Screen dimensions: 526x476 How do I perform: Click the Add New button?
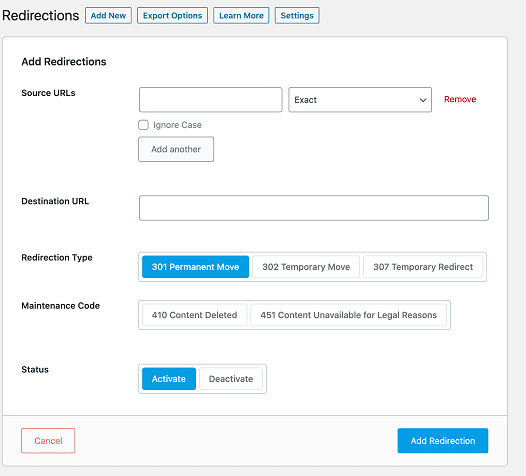tap(108, 15)
